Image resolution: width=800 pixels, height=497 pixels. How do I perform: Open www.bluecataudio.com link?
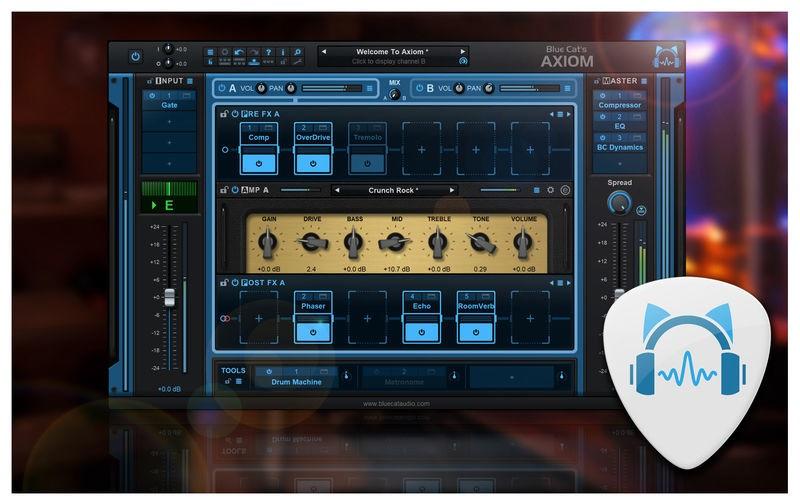coord(396,404)
